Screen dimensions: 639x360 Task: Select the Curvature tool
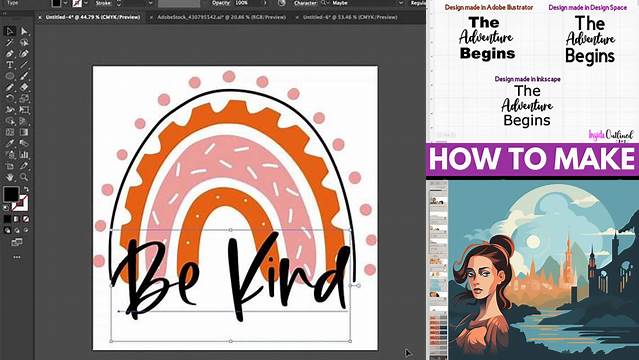tap(24, 53)
